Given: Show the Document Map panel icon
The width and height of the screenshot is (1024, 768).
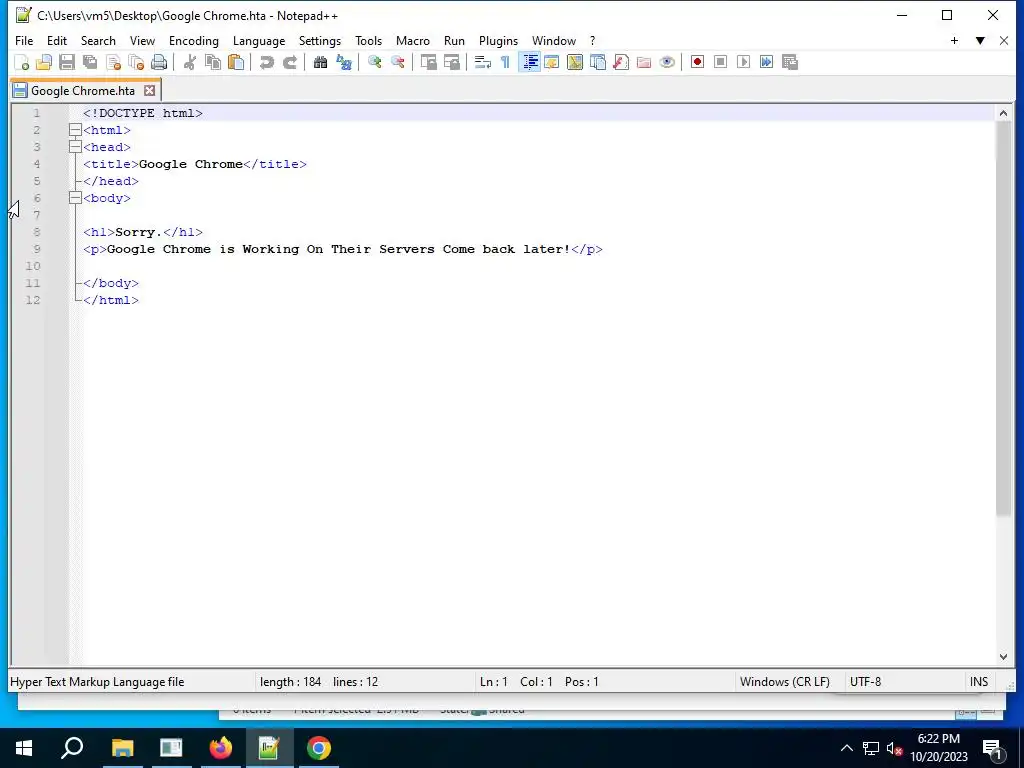Looking at the screenshot, I should pyautogui.click(x=575, y=62).
